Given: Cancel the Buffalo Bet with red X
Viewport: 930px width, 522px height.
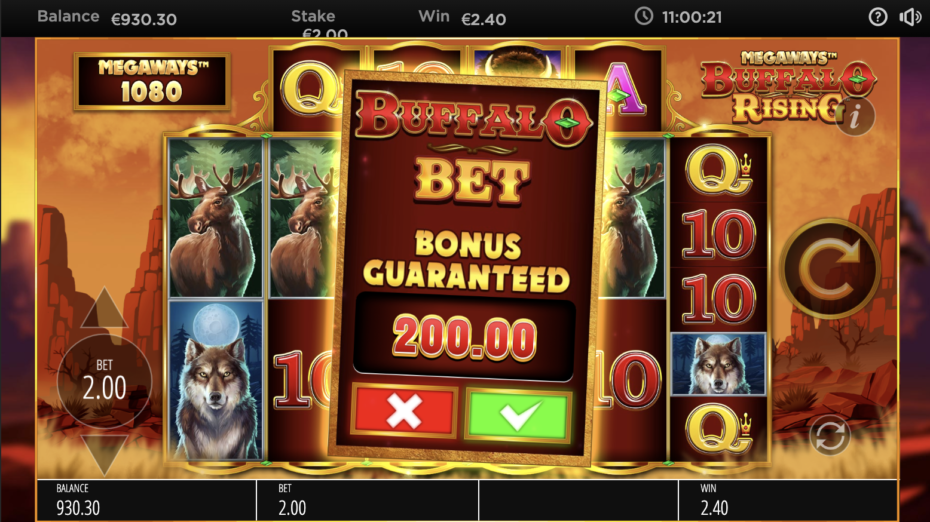Looking at the screenshot, I should point(405,410).
